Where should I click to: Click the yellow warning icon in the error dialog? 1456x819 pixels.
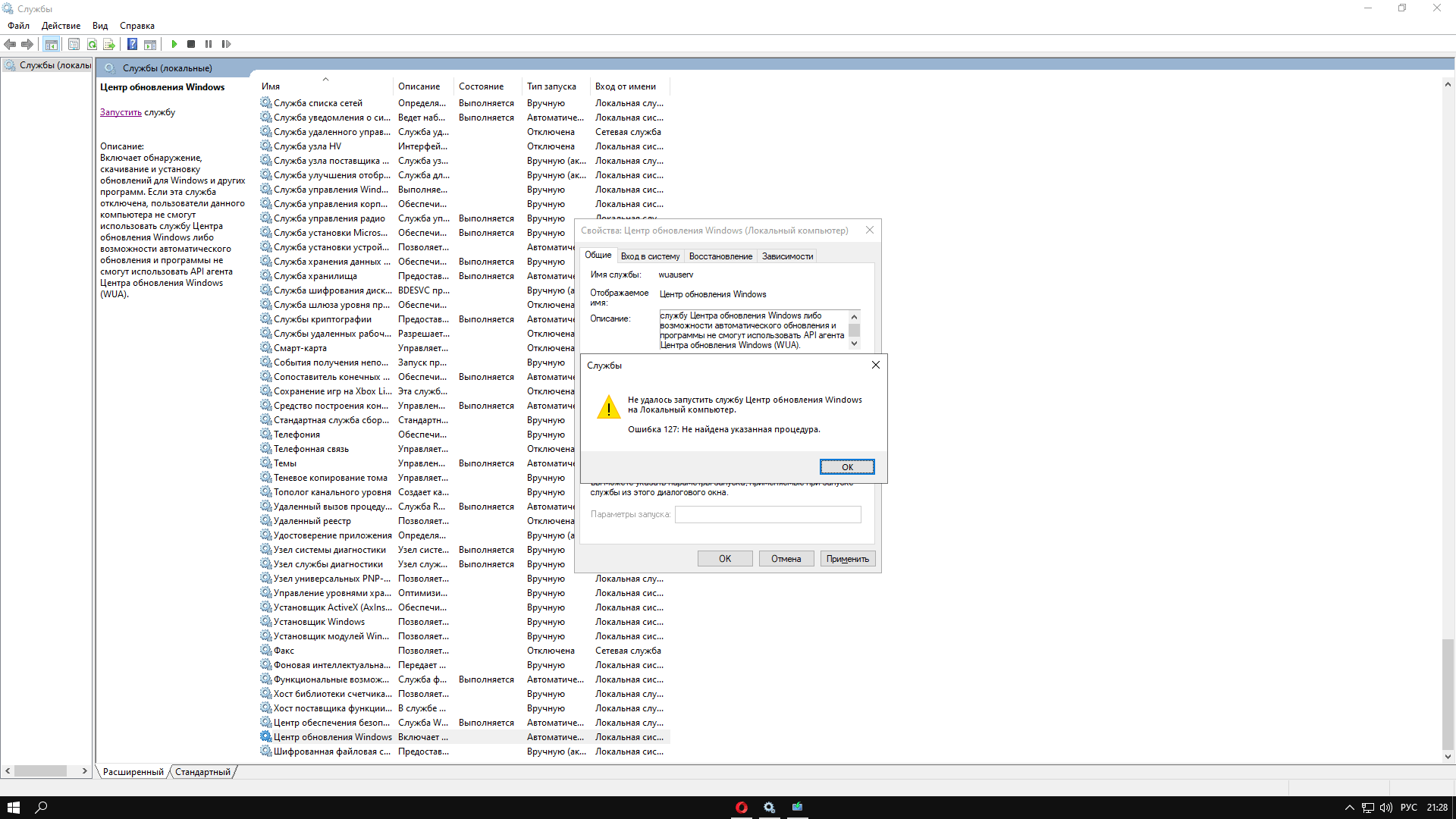point(608,407)
